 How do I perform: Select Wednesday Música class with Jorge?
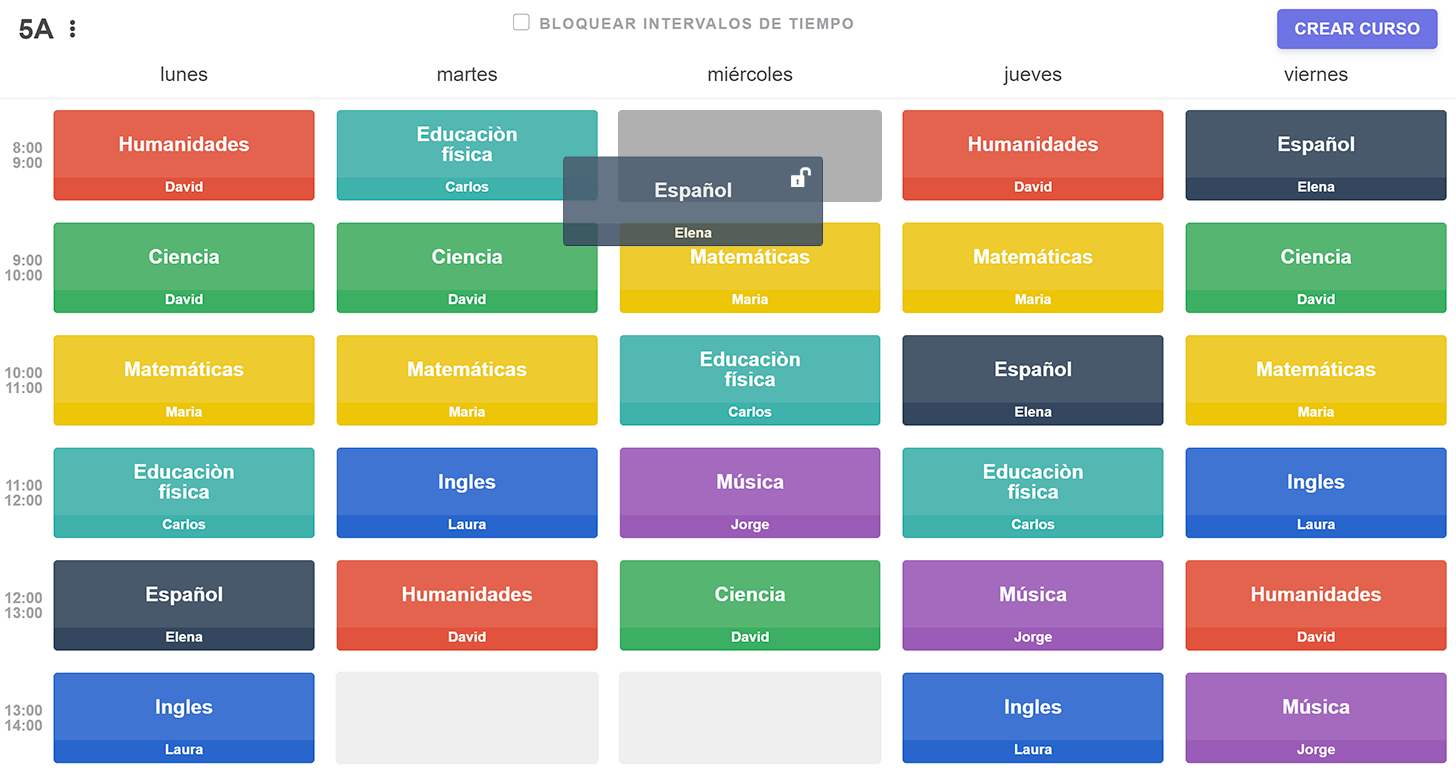click(x=750, y=492)
